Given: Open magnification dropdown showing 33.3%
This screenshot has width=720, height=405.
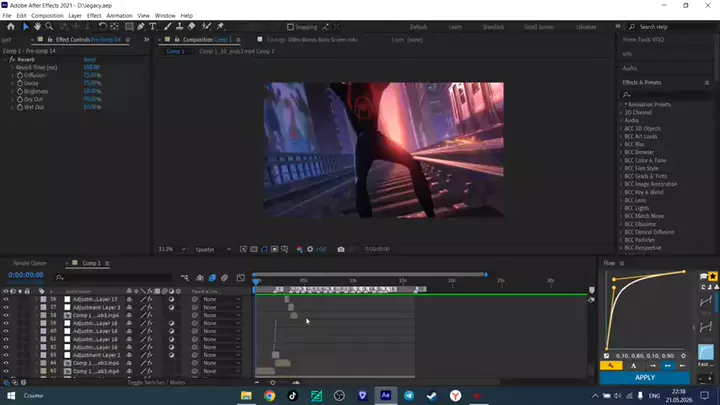Looking at the screenshot, I should pyautogui.click(x=172, y=249).
